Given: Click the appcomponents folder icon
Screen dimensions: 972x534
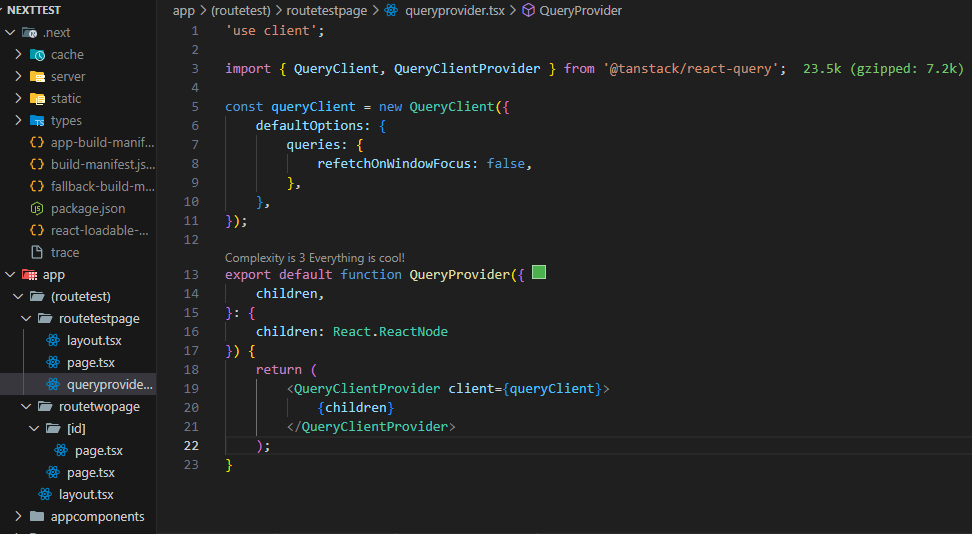Looking at the screenshot, I should pyautogui.click(x=37, y=516).
